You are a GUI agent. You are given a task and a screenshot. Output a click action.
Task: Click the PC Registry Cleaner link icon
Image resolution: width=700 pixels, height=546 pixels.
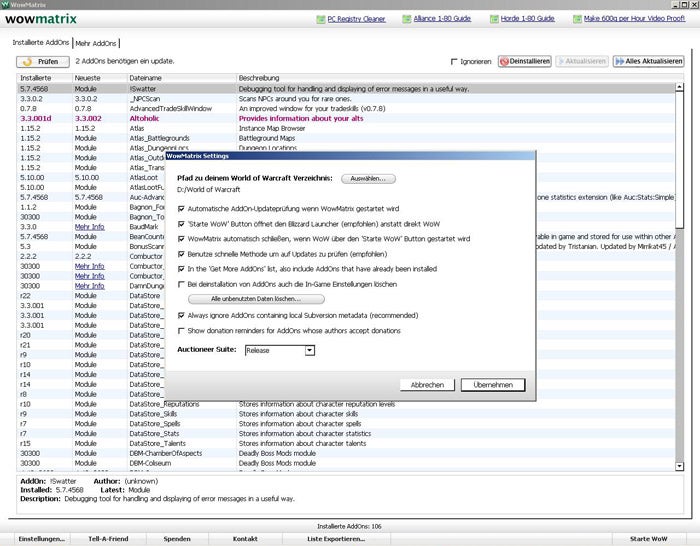point(321,19)
